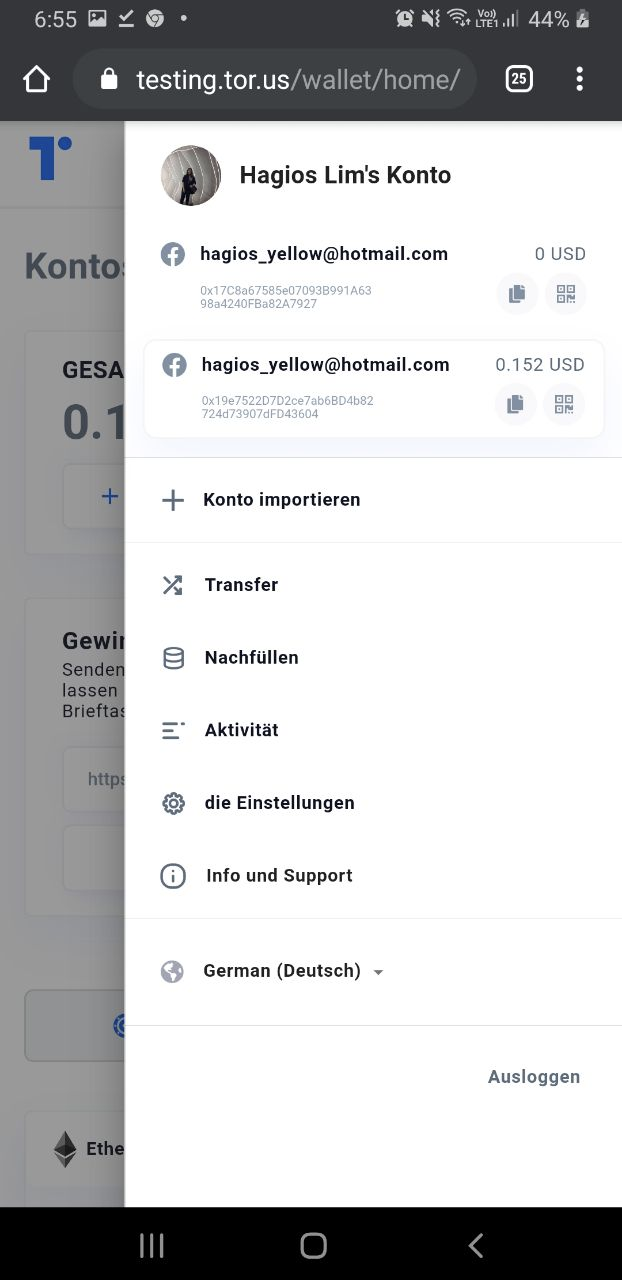Expand the German (Deutsch) language dropdown
The height and width of the screenshot is (1280, 622).
[x=281, y=971]
